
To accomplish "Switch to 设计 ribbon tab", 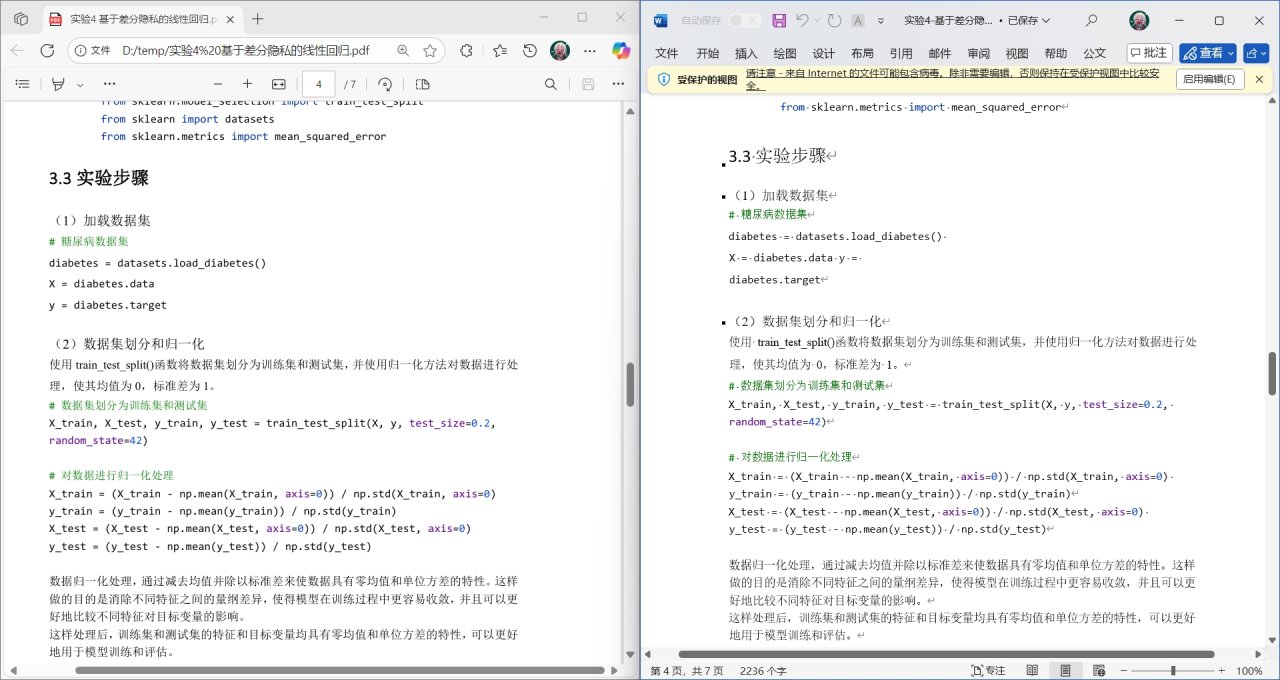I will pos(824,53).
